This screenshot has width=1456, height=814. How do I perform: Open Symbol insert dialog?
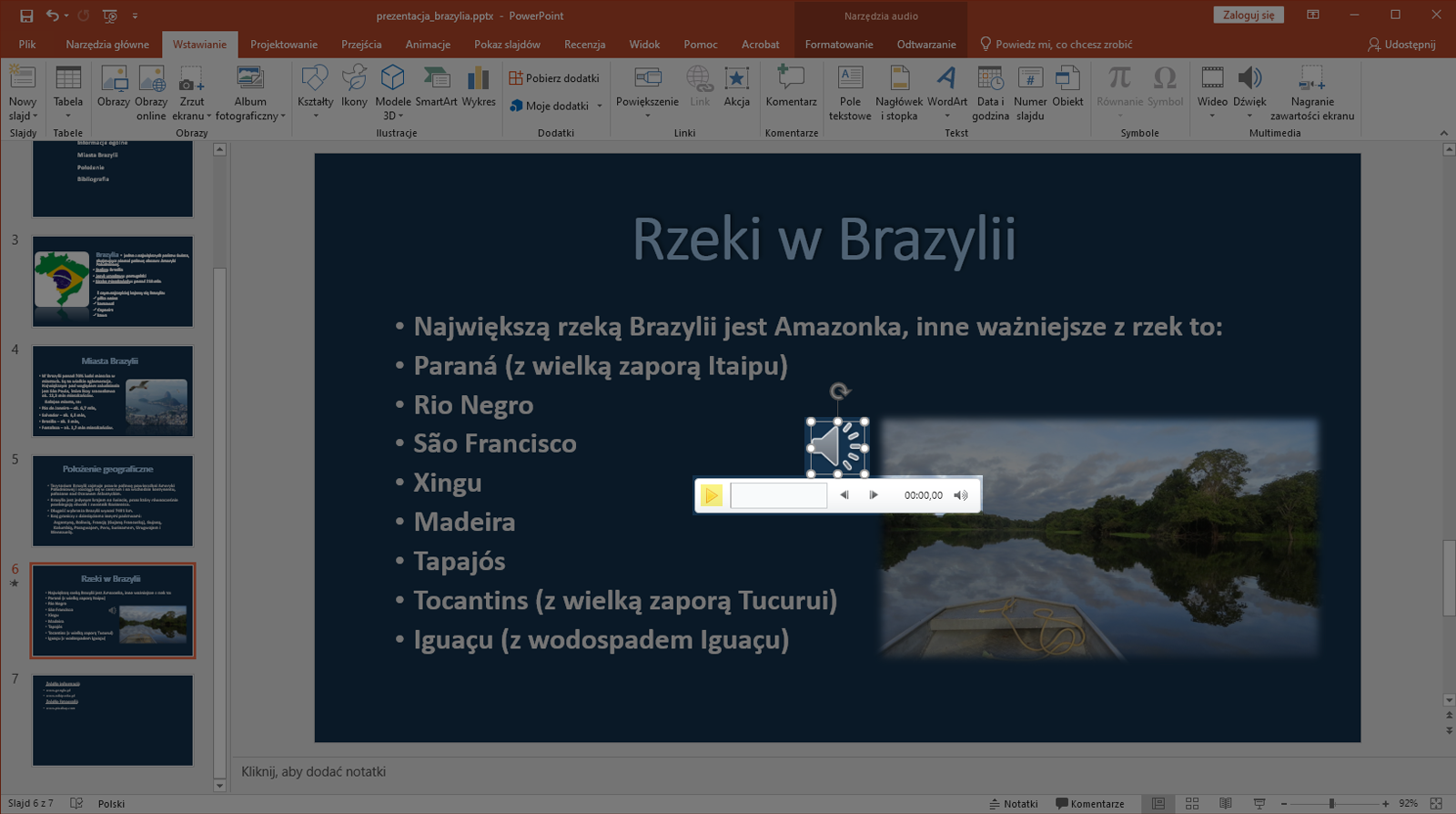pos(1165,87)
